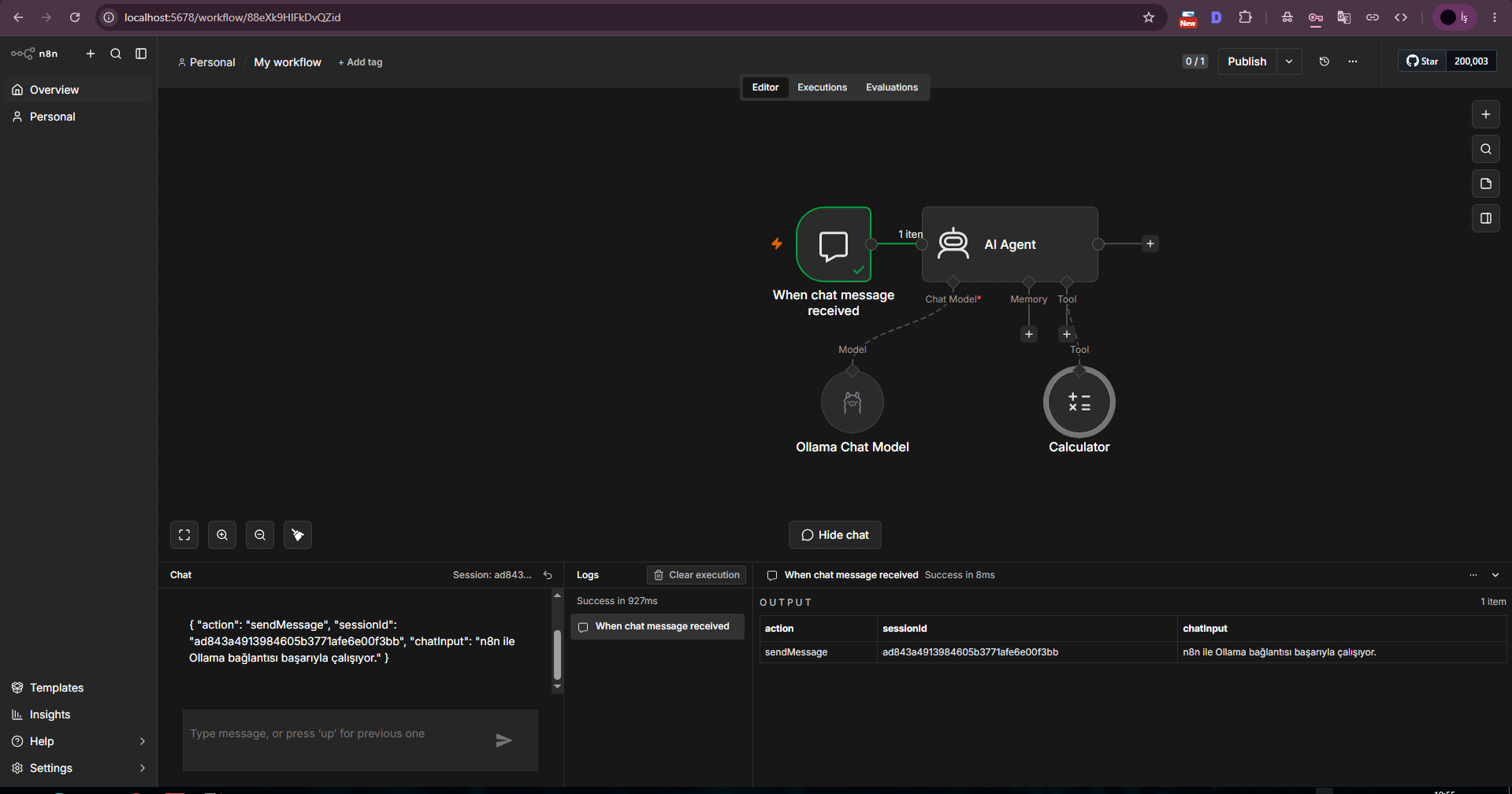Open canvas node search magnifier button
The image size is (1512, 794).
(x=1486, y=149)
